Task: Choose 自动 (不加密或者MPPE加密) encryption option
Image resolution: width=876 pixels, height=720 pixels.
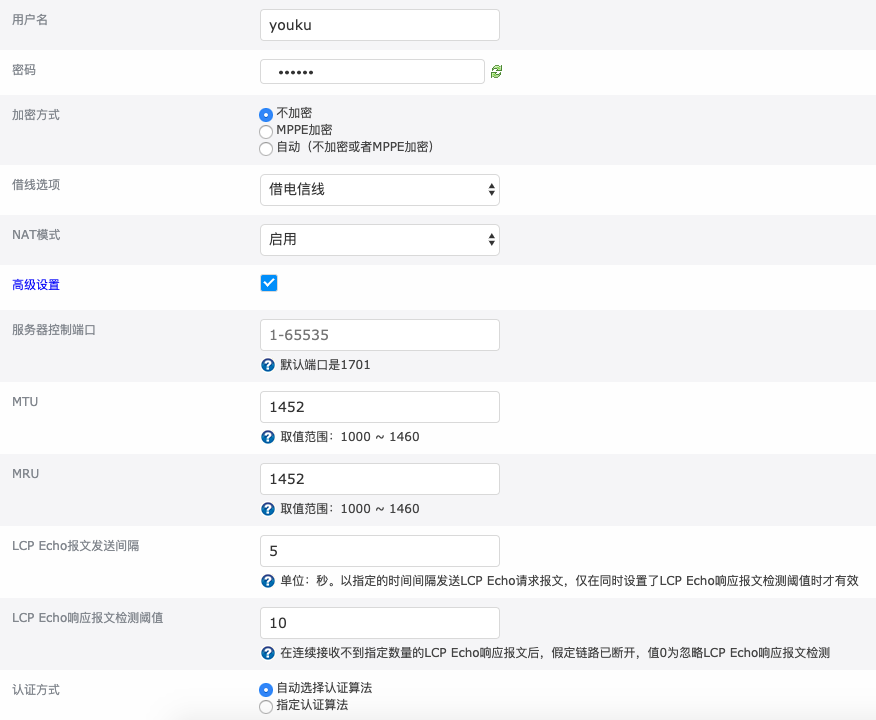Action: pos(266,148)
